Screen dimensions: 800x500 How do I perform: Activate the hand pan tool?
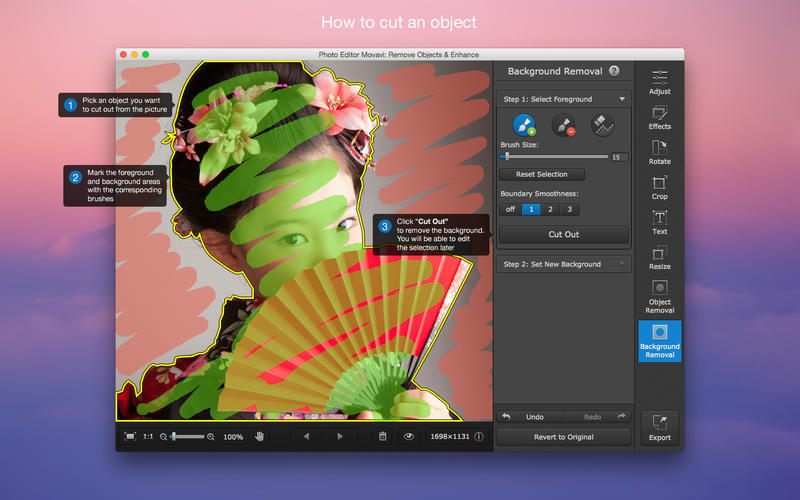260,436
